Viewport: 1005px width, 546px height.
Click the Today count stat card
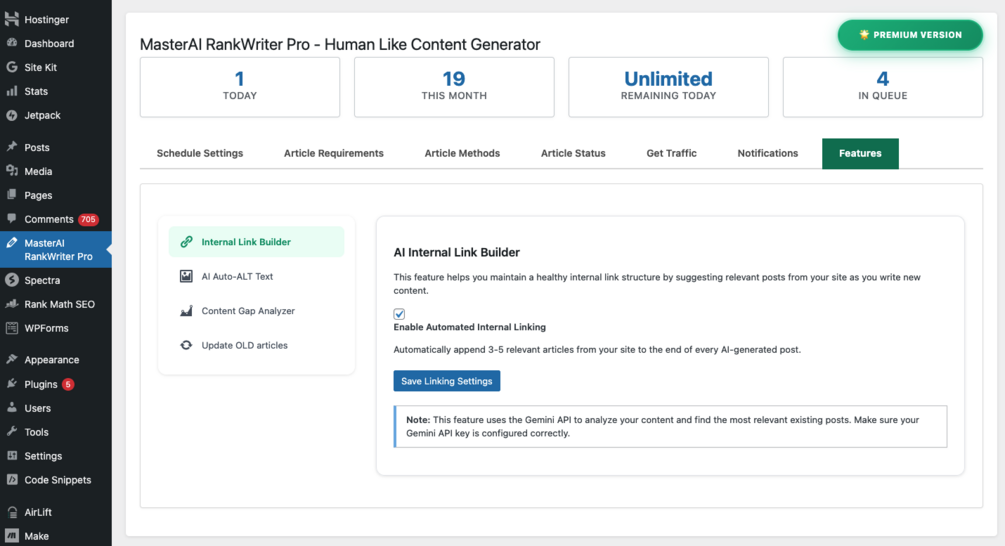tap(240, 87)
